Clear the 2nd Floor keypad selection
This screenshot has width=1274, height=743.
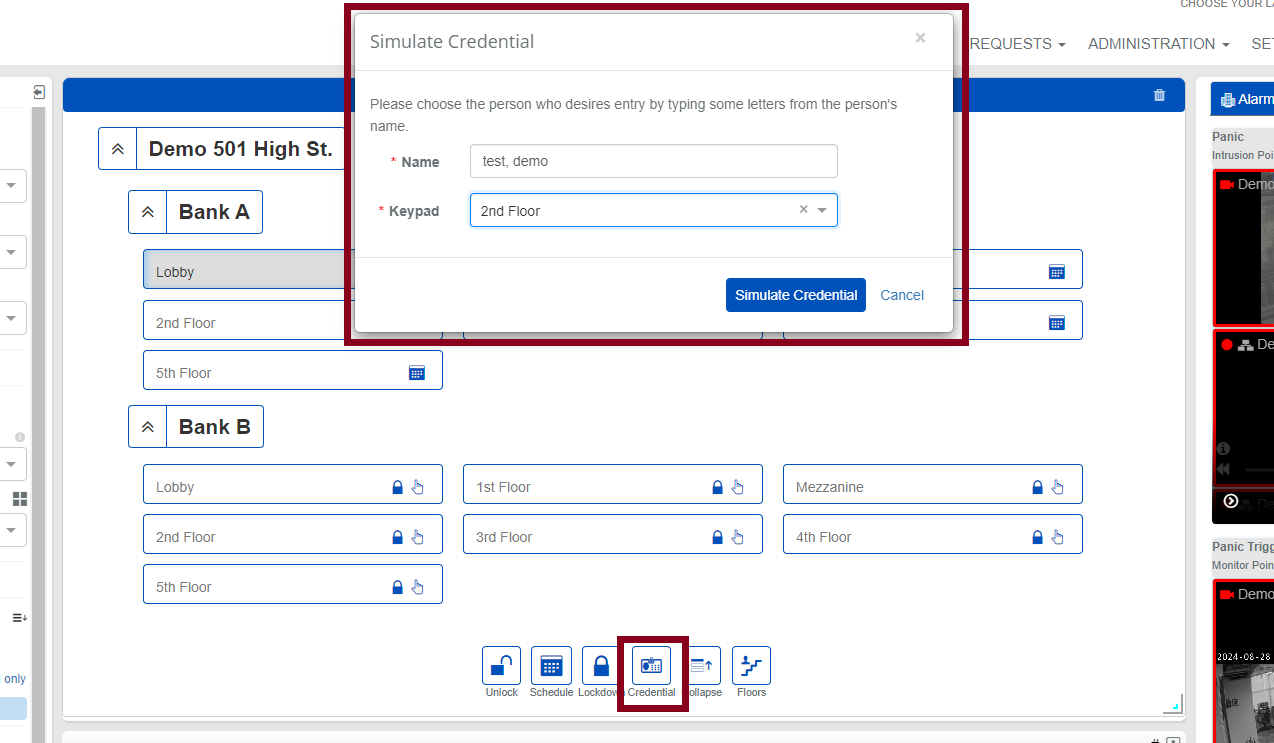(x=803, y=210)
